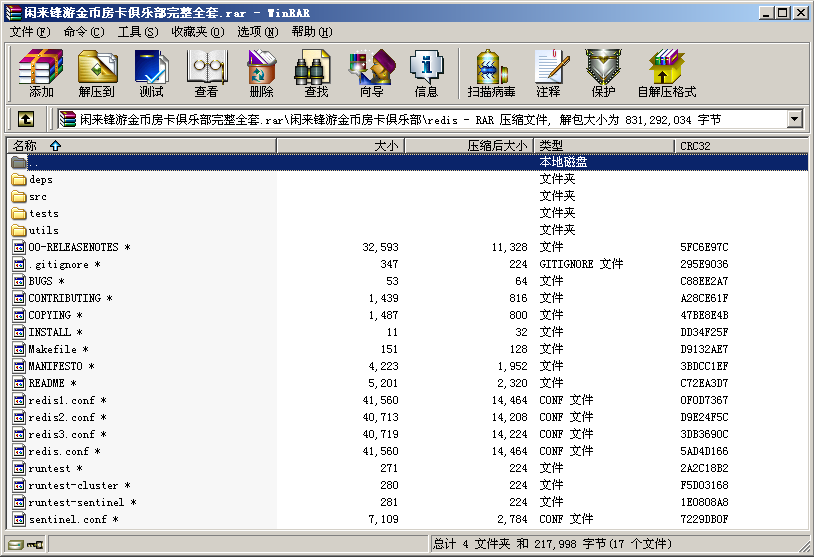Open the Tools (工具) menu
Screen dimensions: 814x557
point(137,31)
